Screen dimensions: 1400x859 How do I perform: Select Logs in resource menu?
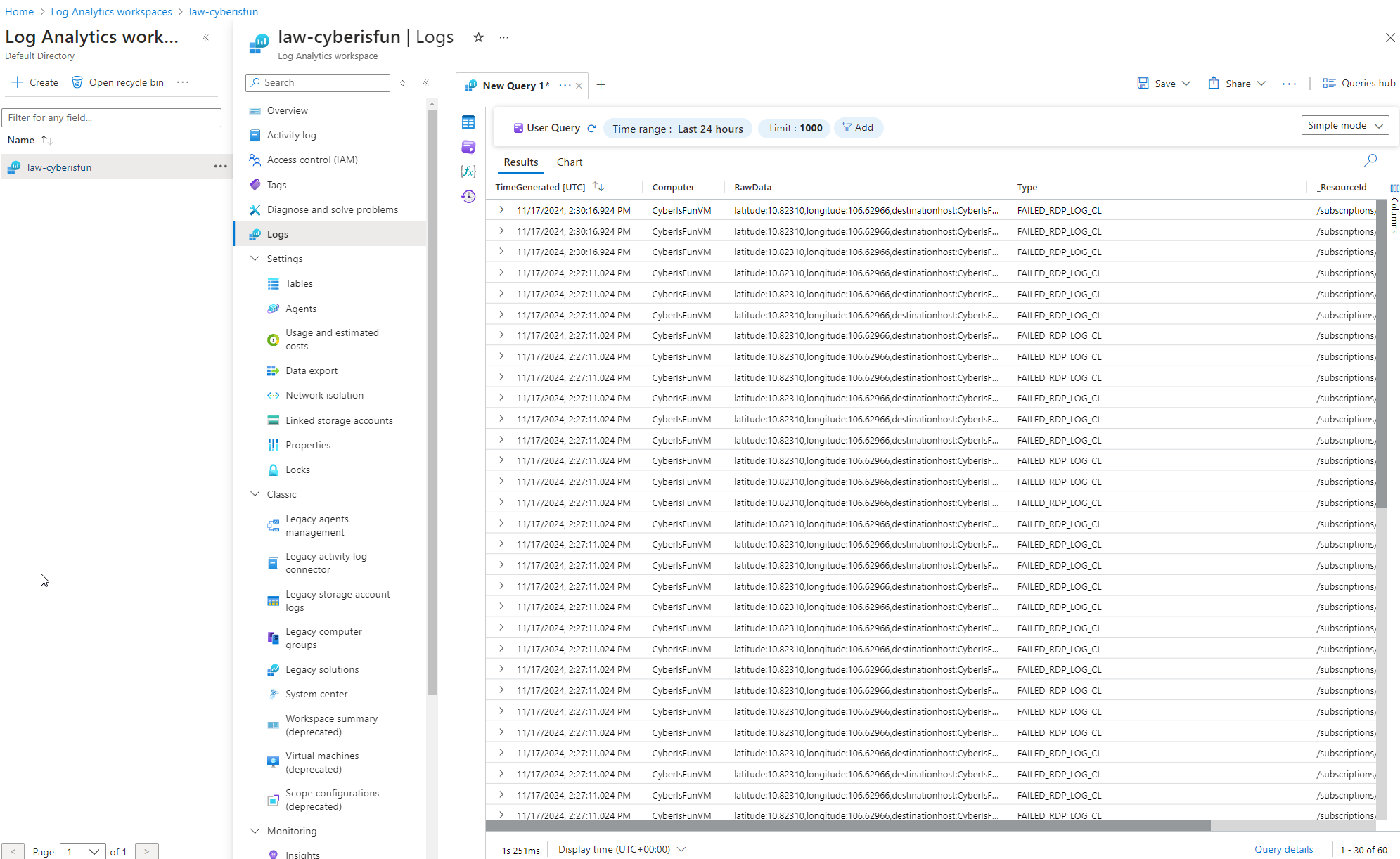330,234
